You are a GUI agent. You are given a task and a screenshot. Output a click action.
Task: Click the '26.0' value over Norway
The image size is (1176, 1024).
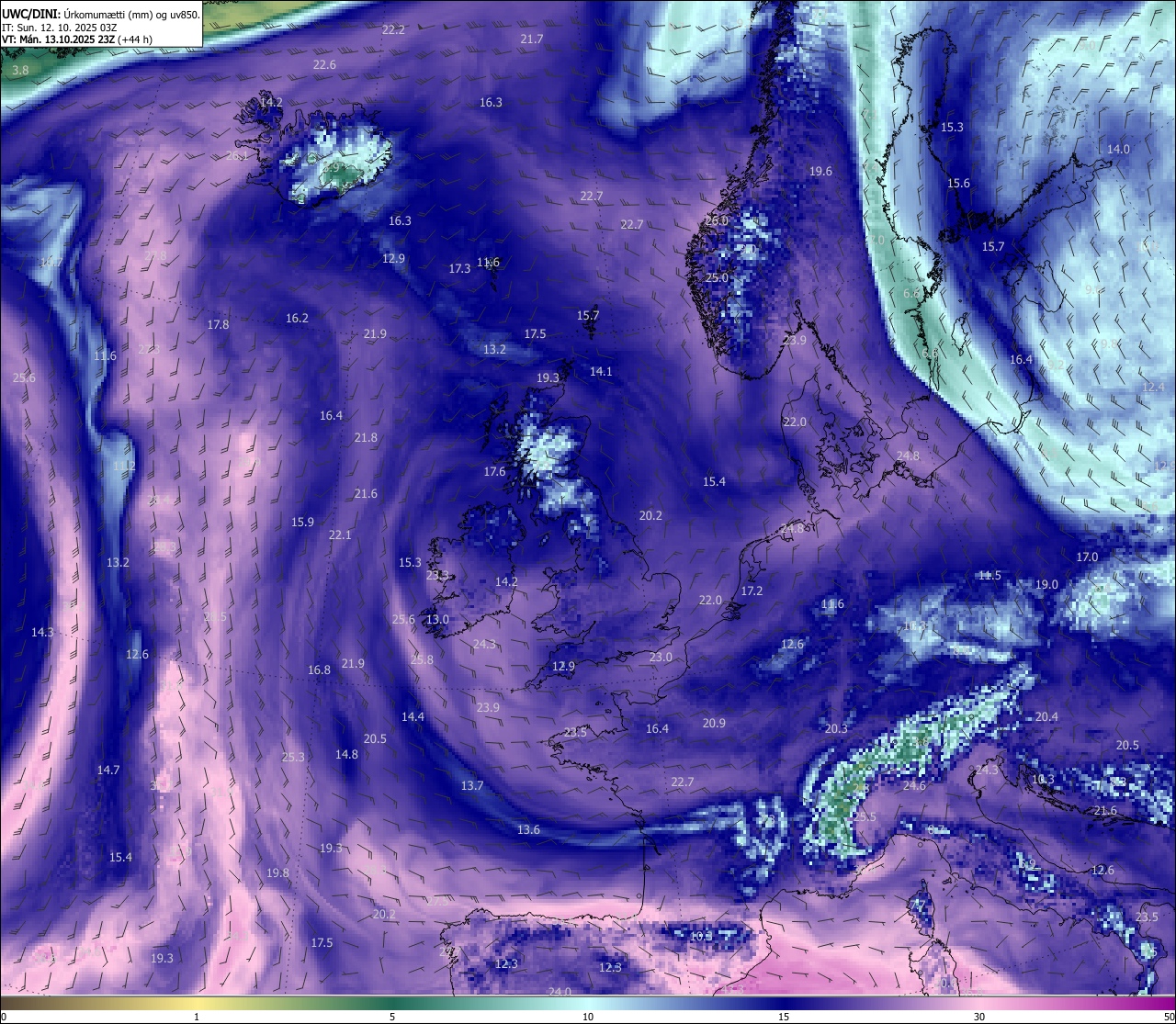[x=717, y=220]
